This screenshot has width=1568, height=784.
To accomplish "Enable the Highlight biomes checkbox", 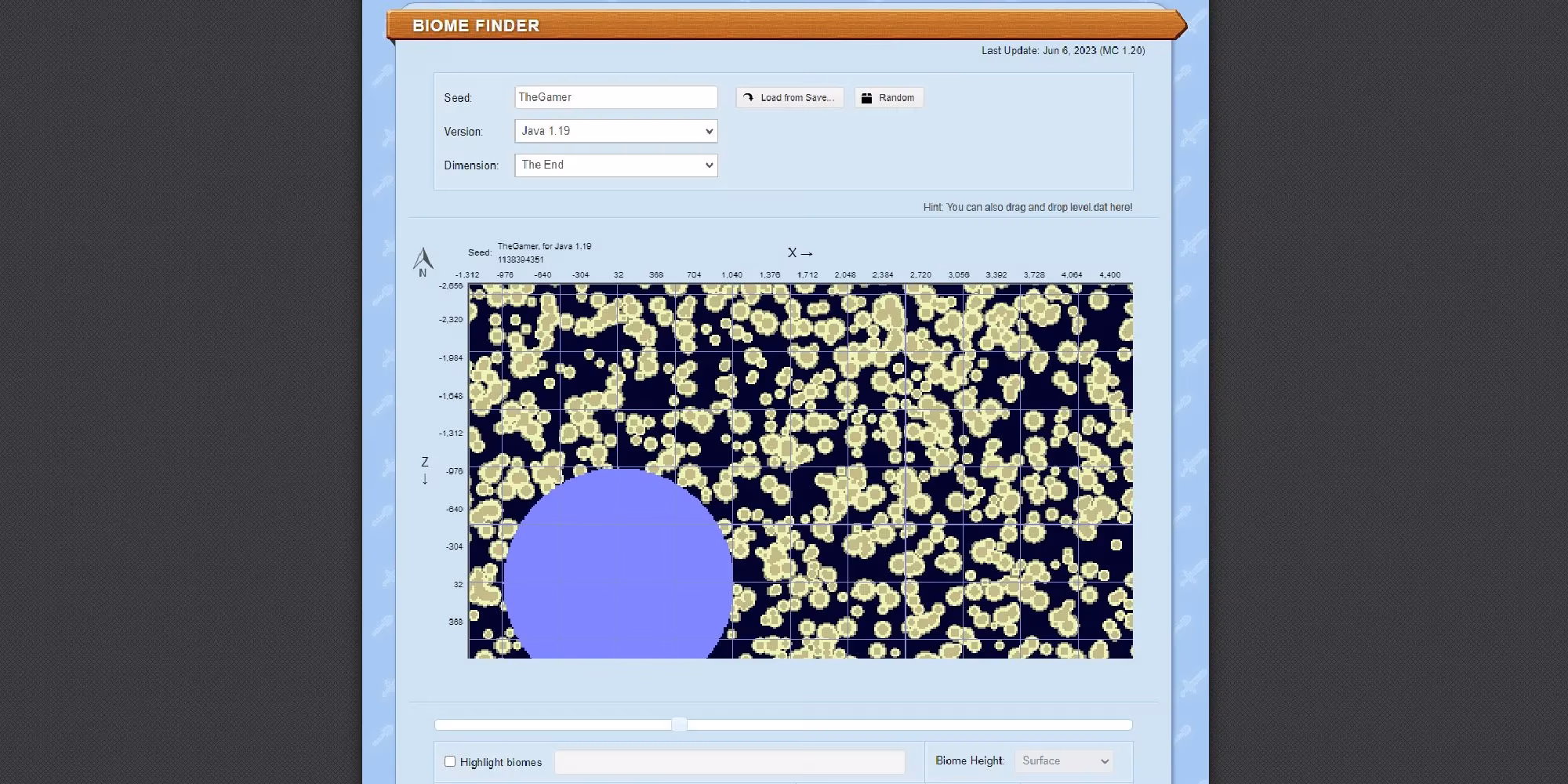I will pos(450,761).
